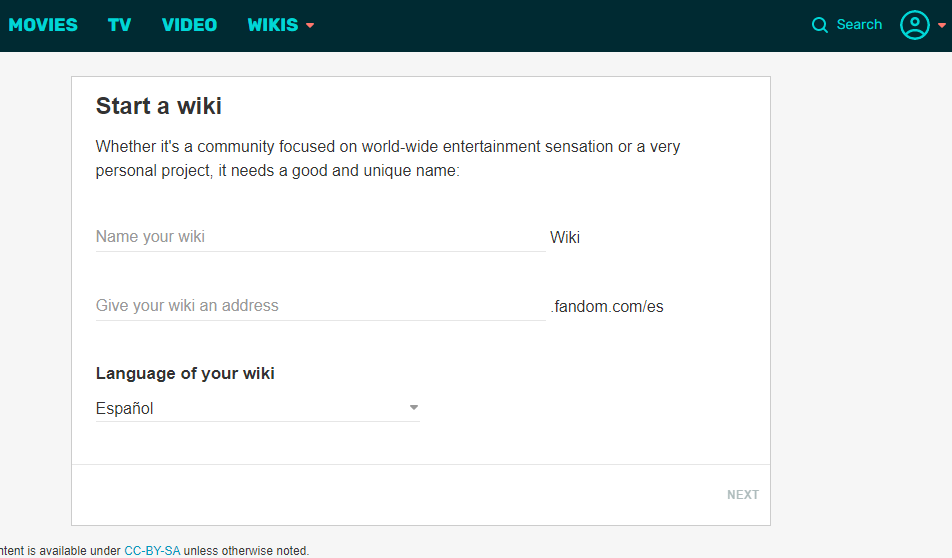Click the 'Start a wiki' heading
The image size is (952, 558).
(x=158, y=106)
